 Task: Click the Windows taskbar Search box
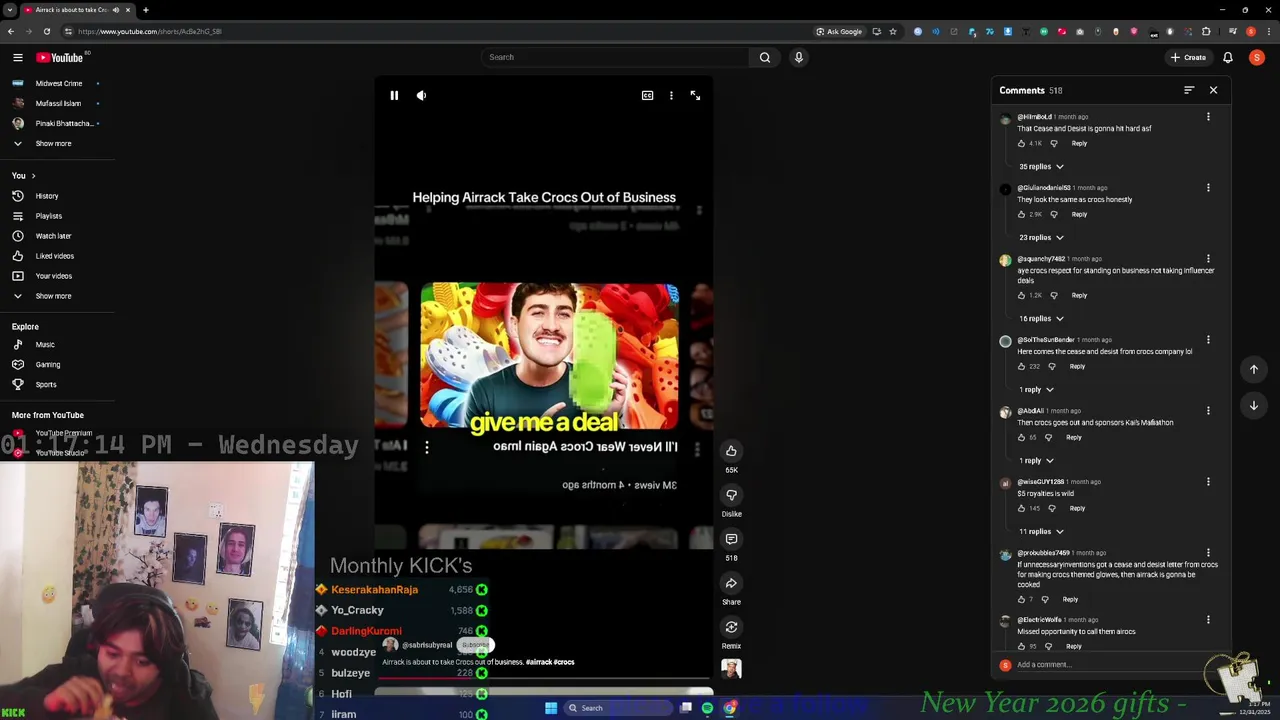pyautogui.click(x=617, y=708)
